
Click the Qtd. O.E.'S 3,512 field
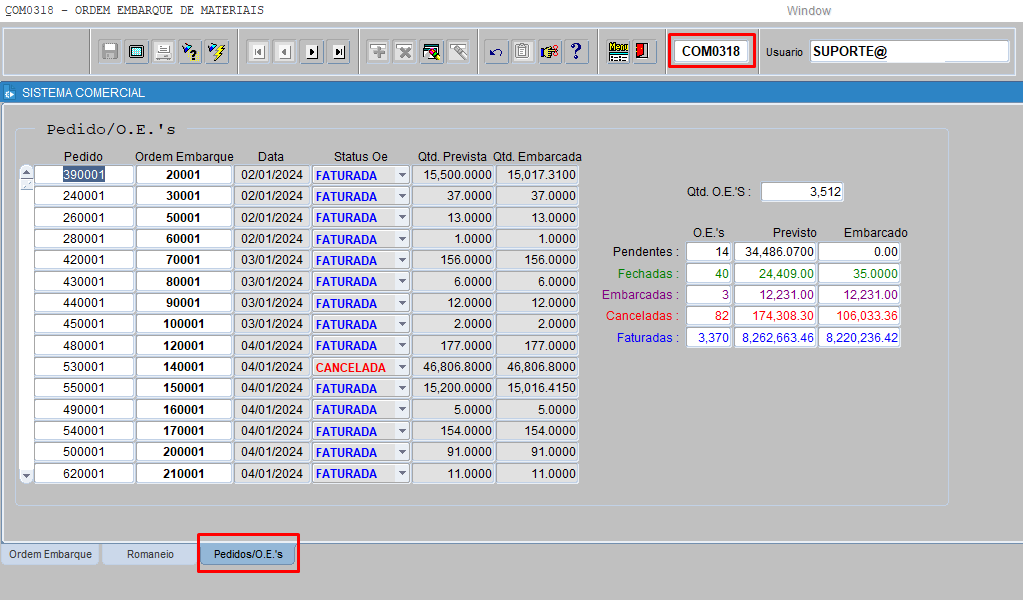802,192
